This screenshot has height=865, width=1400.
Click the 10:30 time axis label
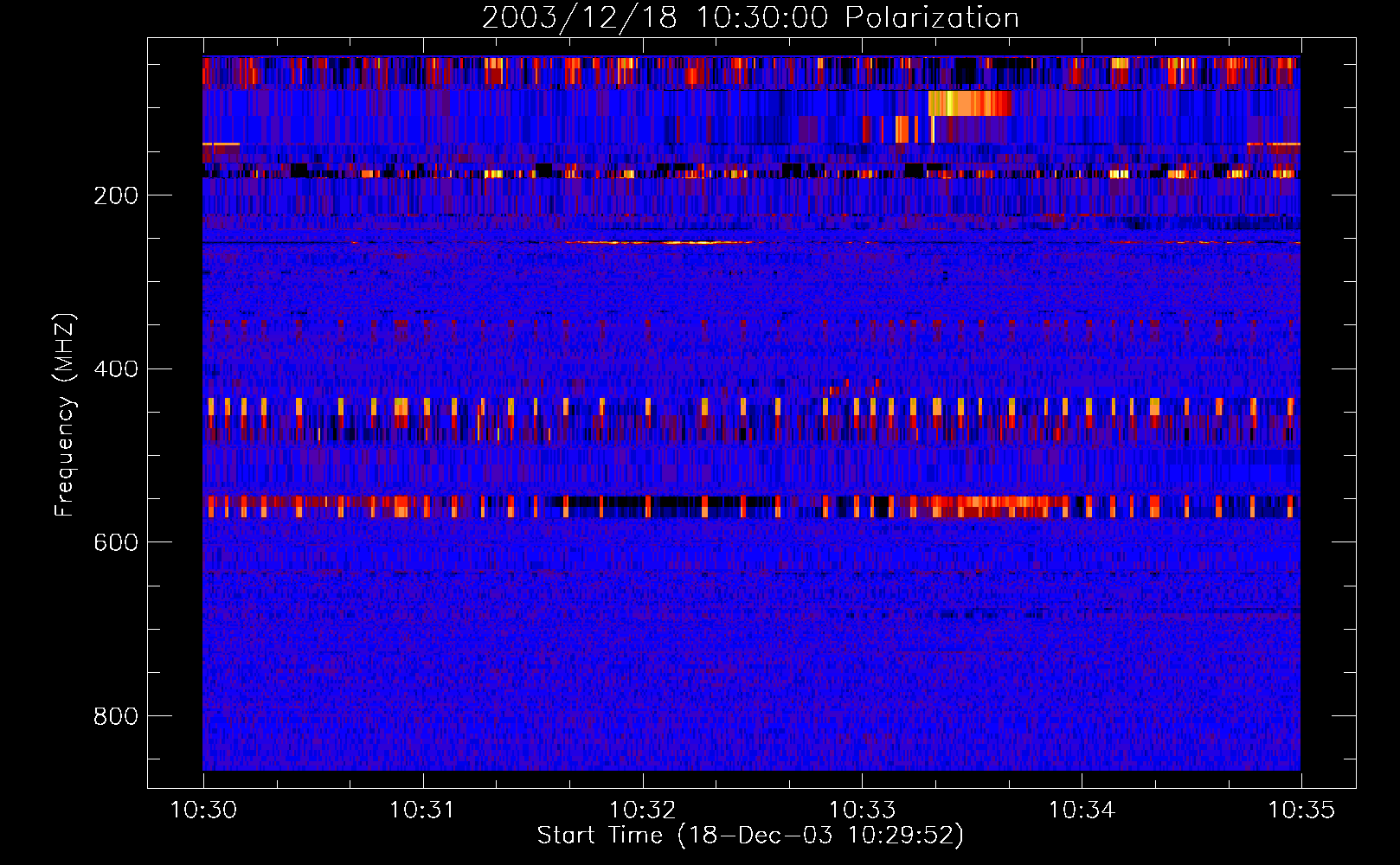(204, 811)
